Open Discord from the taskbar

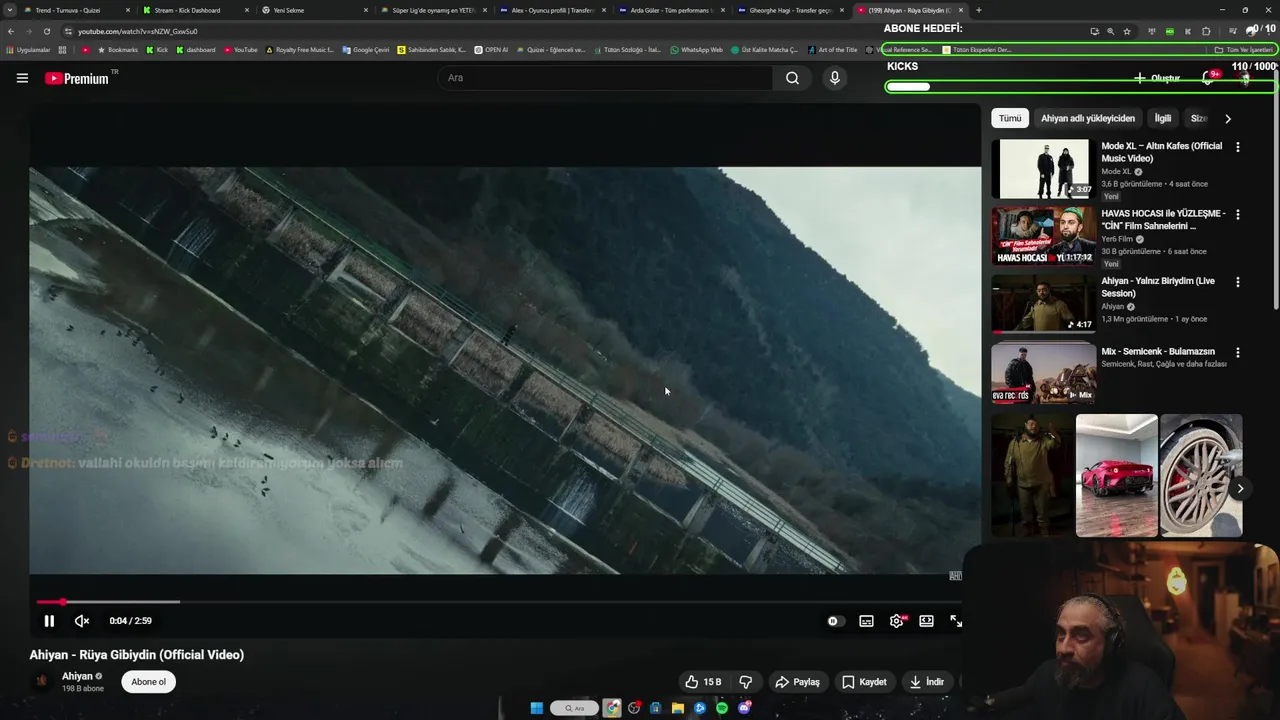pos(744,708)
